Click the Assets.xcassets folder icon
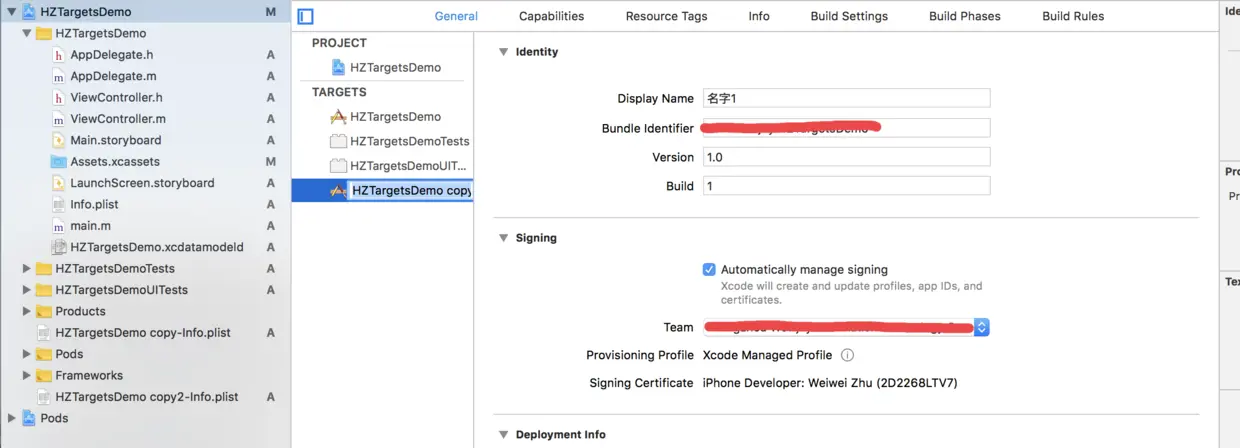 [59, 162]
